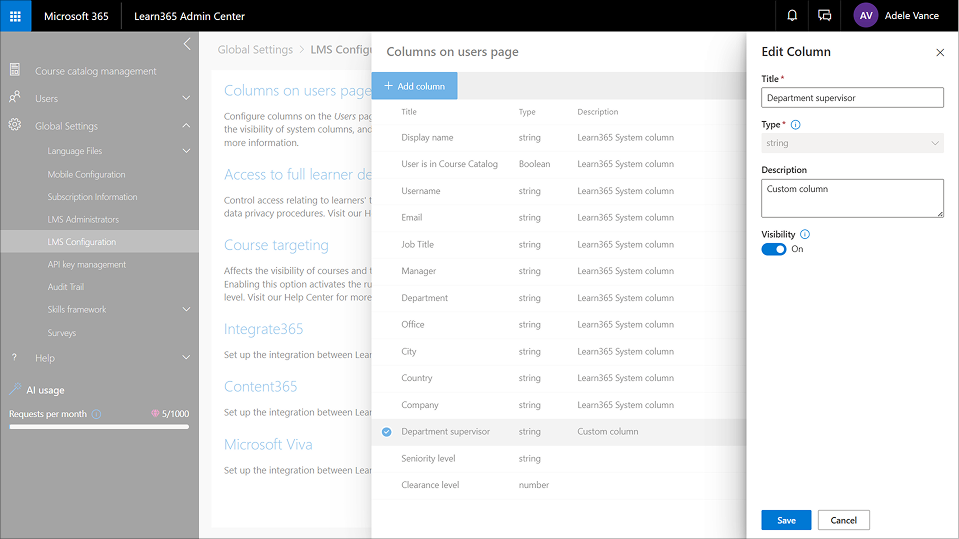Click the Learn365 Admin Center title

coord(189,17)
